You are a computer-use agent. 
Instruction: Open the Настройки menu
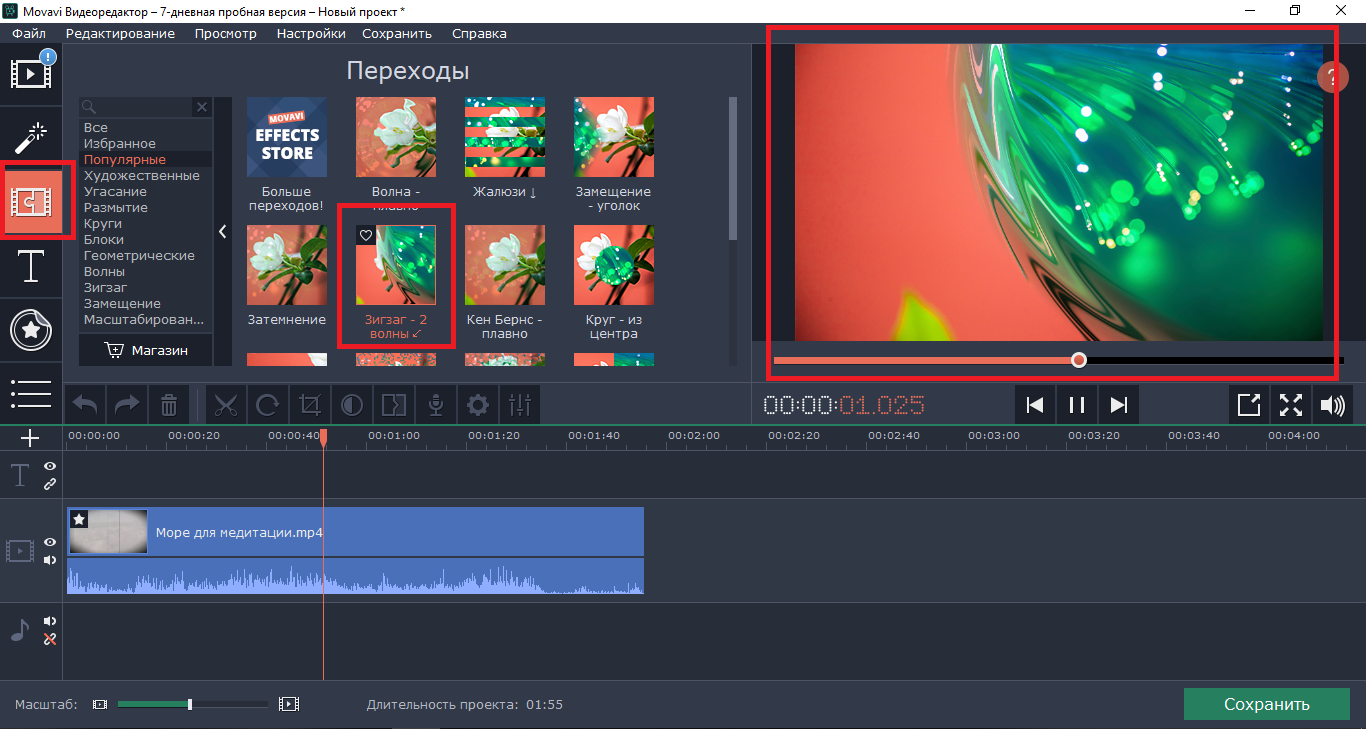point(311,33)
